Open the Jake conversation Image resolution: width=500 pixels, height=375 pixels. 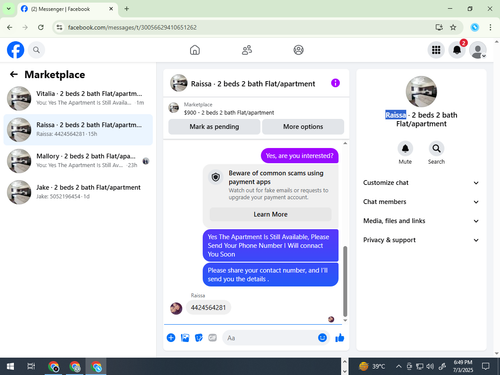pyautogui.click(x=78, y=192)
